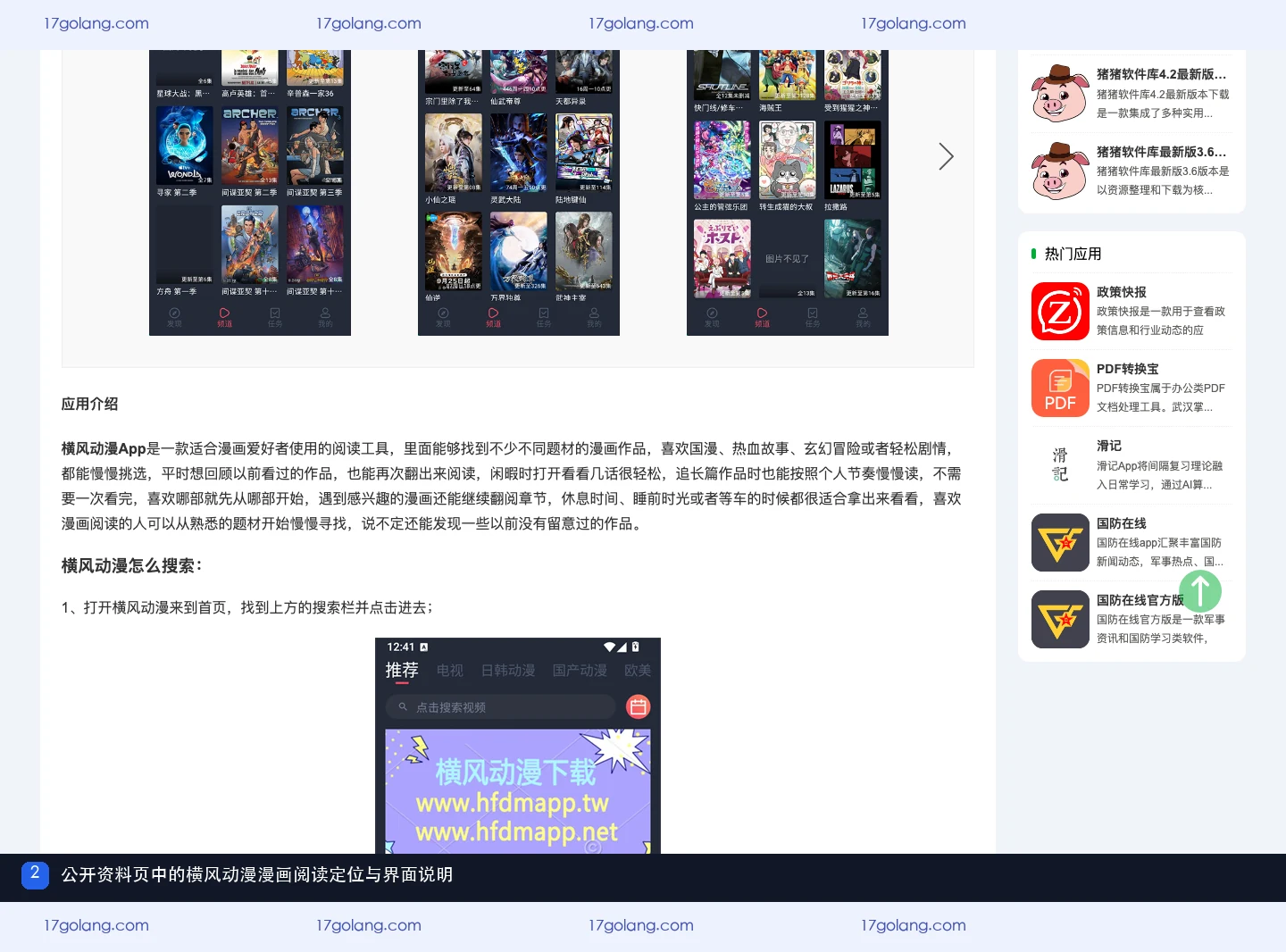Open the PDF转换宝 title link

(x=1128, y=369)
